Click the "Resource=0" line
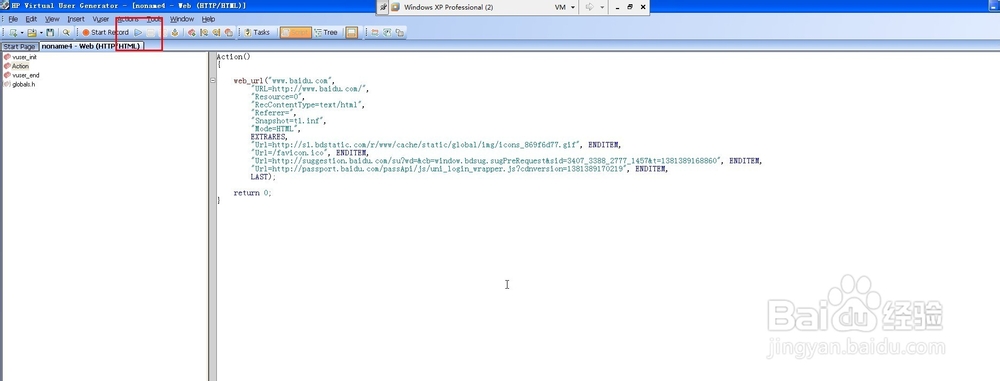Screen dimensions: 1000x381 278,96
